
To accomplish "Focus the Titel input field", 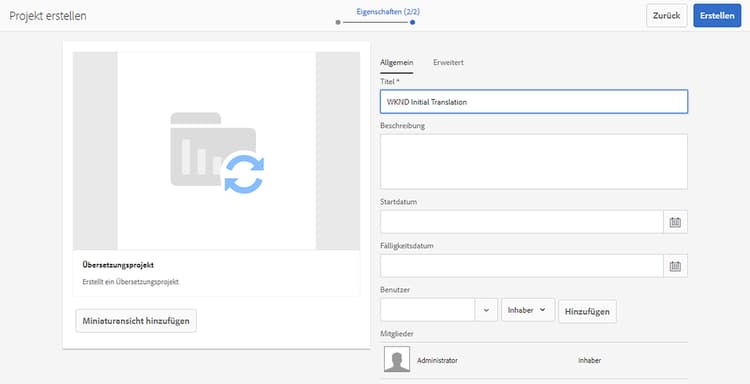I will tap(534, 101).
